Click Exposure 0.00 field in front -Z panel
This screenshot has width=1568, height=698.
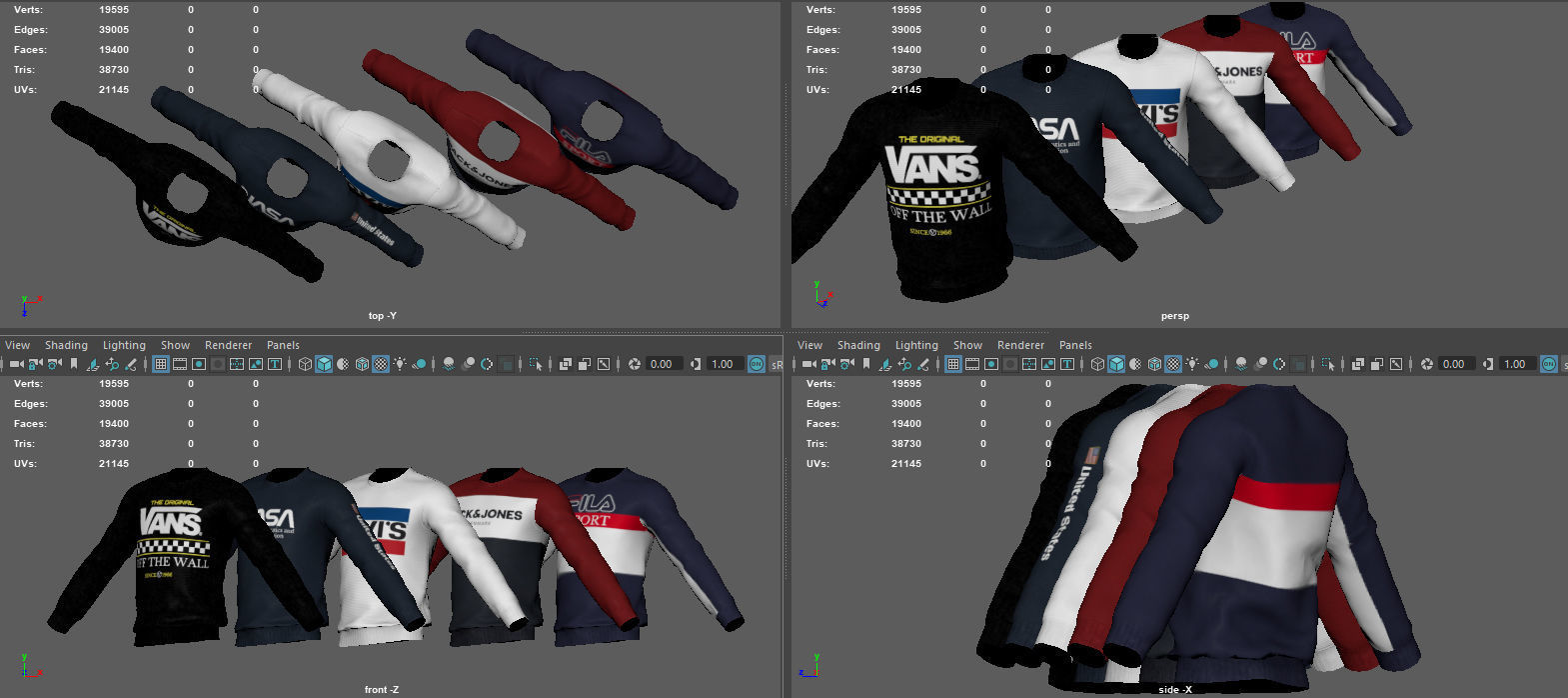click(x=663, y=364)
